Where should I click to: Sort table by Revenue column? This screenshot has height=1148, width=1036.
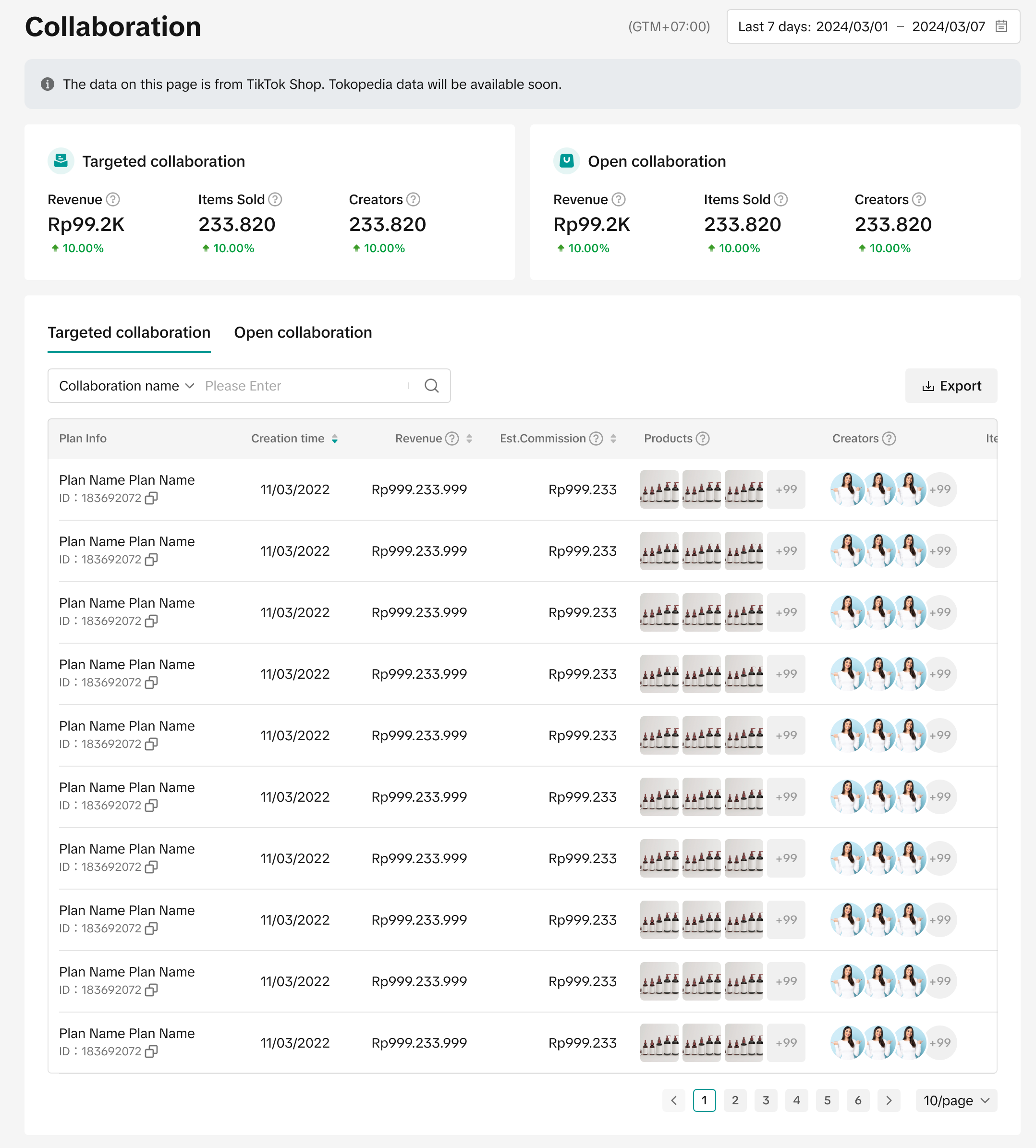coord(469,438)
